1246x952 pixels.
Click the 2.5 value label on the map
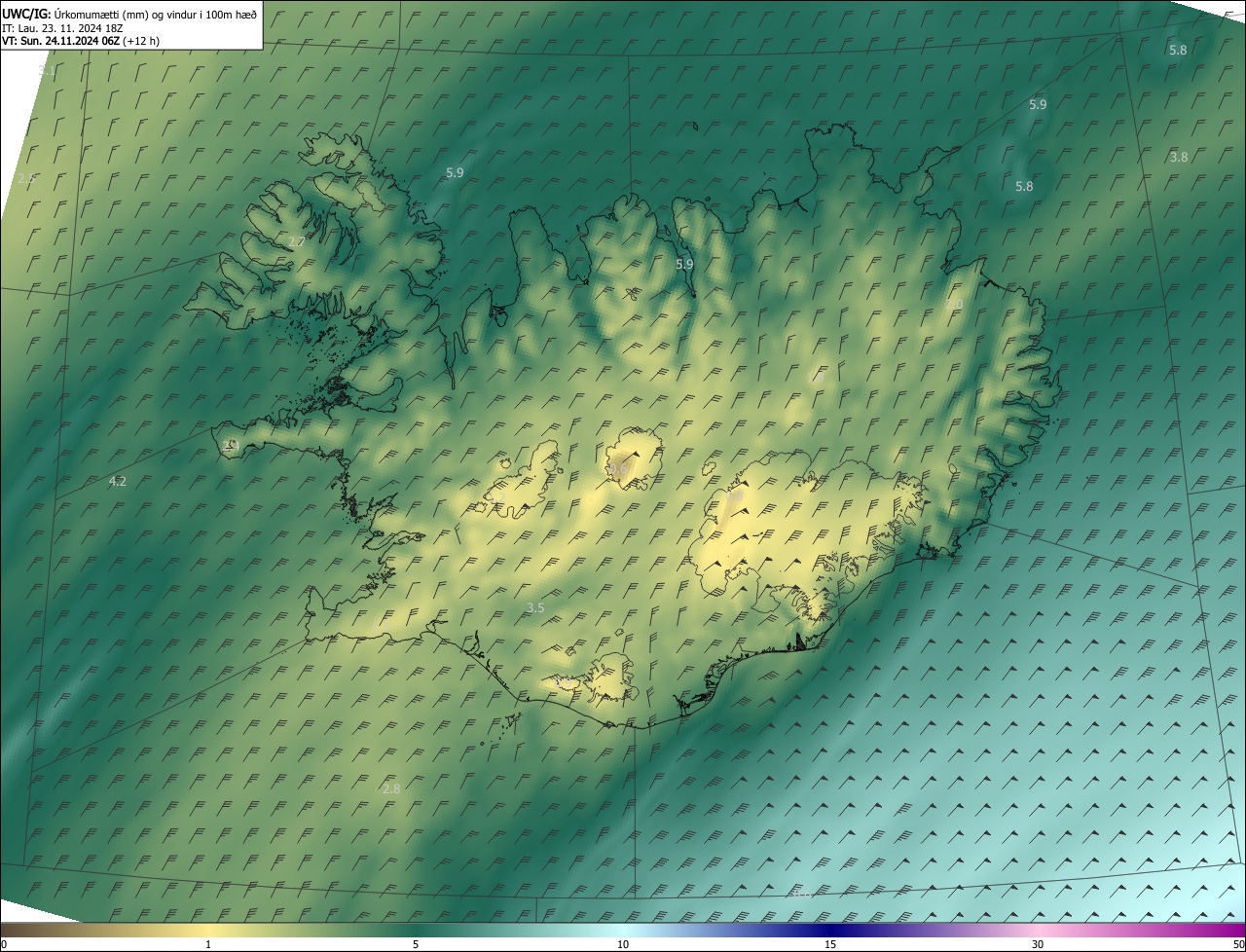tap(26, 179)
